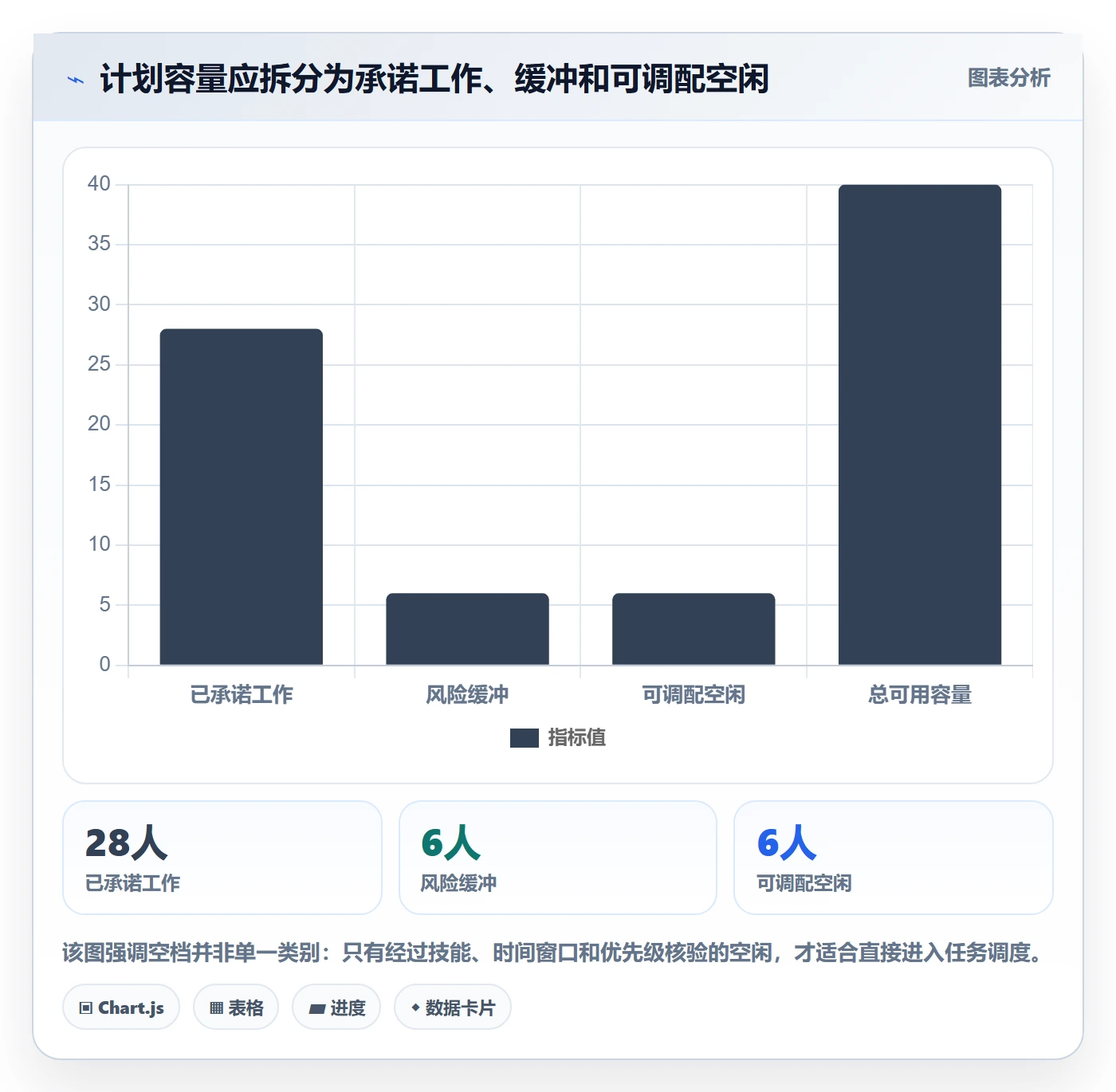Click the 表格 tag chip
The height and width of the screenshot is (1092, 1116).
[x=236, y=1008]
